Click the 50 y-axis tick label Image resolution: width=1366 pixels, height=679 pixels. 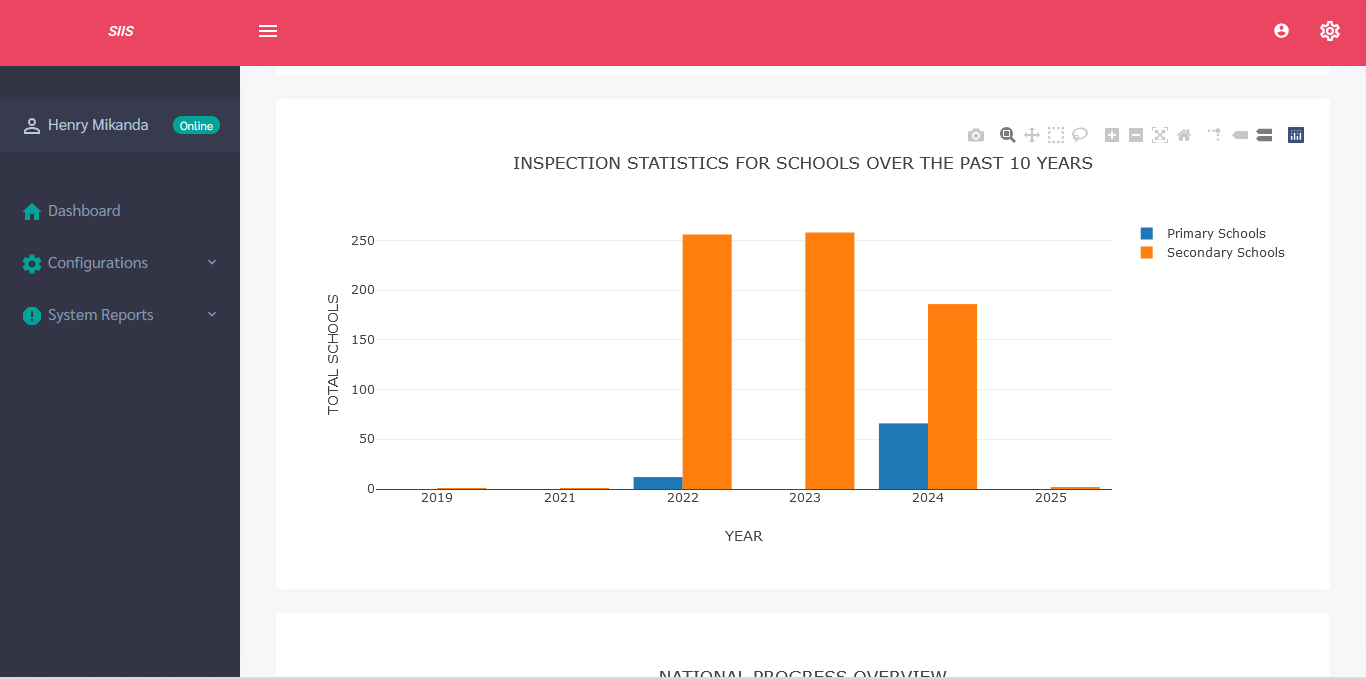[x=366, y=439]
